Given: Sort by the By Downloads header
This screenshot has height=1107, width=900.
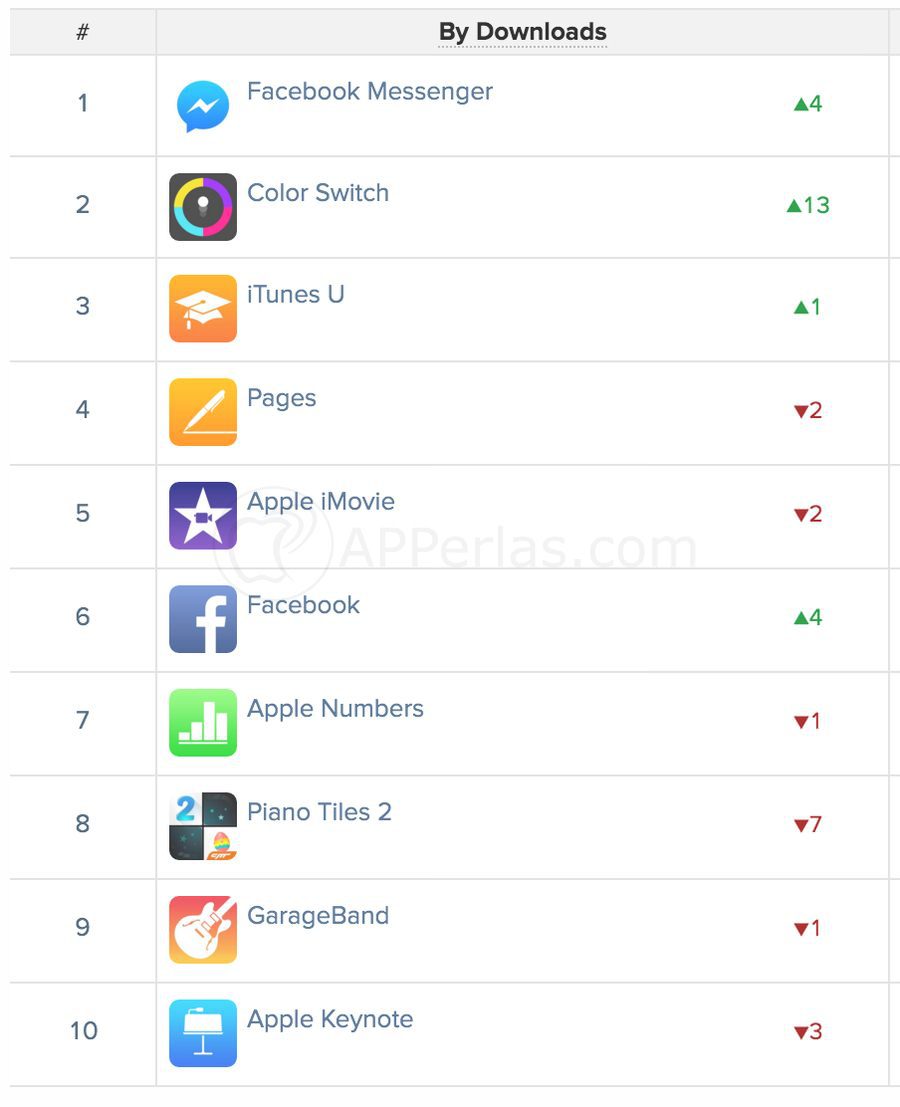Looking at the screenshot, I should click(x=522, y=32).
